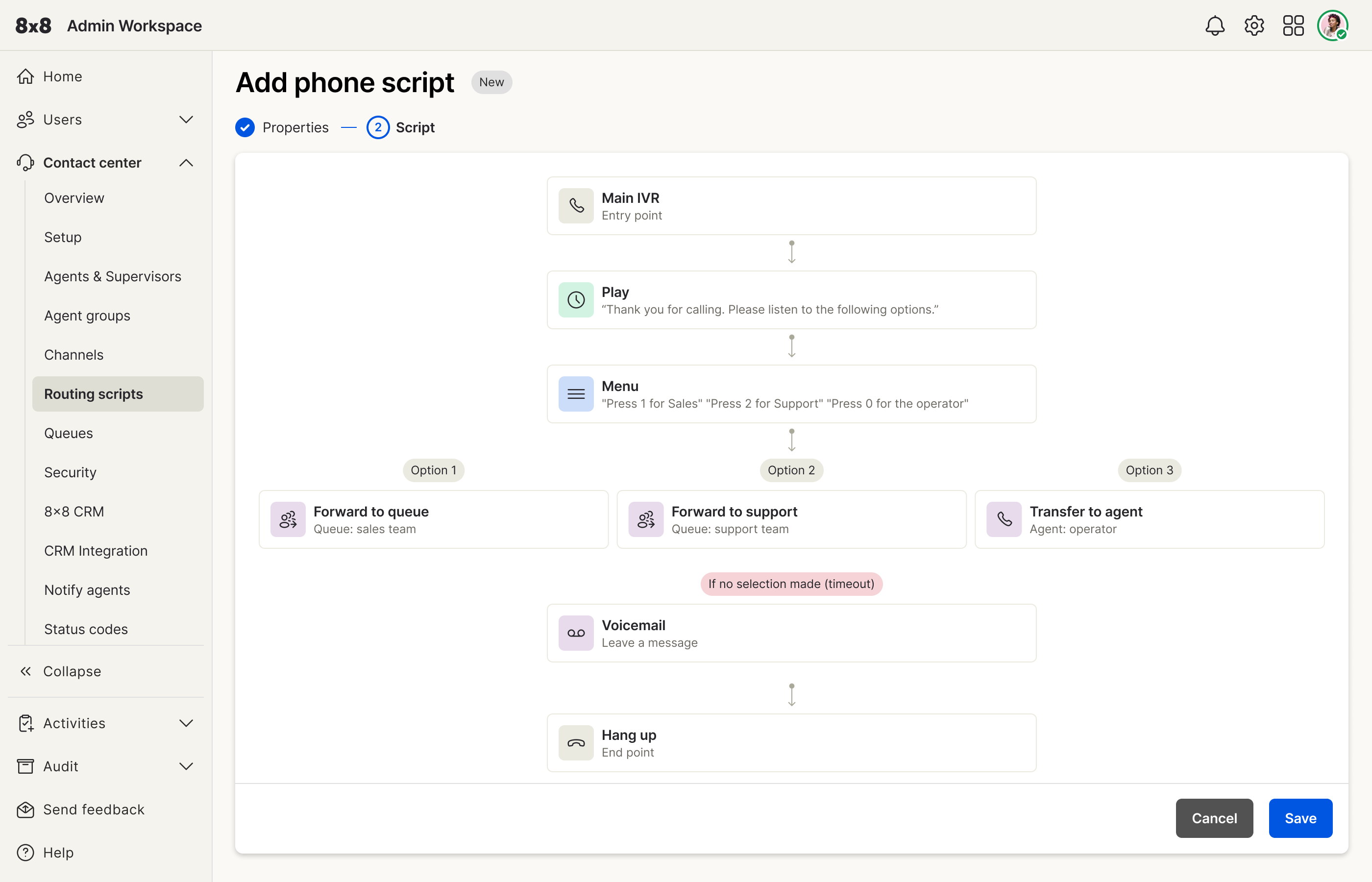Expand the Users section chevron
Image resolution: width=1372 pixels, height=882 pixels.
point(186,120)
